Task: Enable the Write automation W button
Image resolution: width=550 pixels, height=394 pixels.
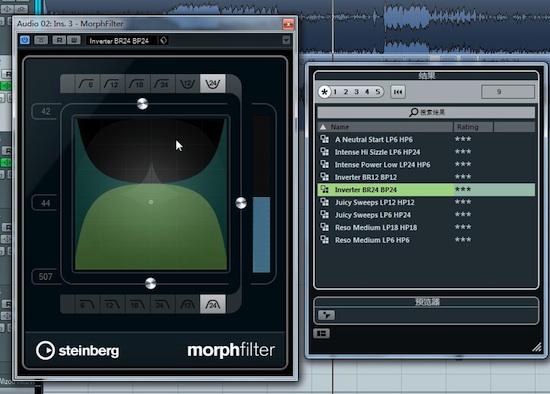Action: tap(74, 40)
